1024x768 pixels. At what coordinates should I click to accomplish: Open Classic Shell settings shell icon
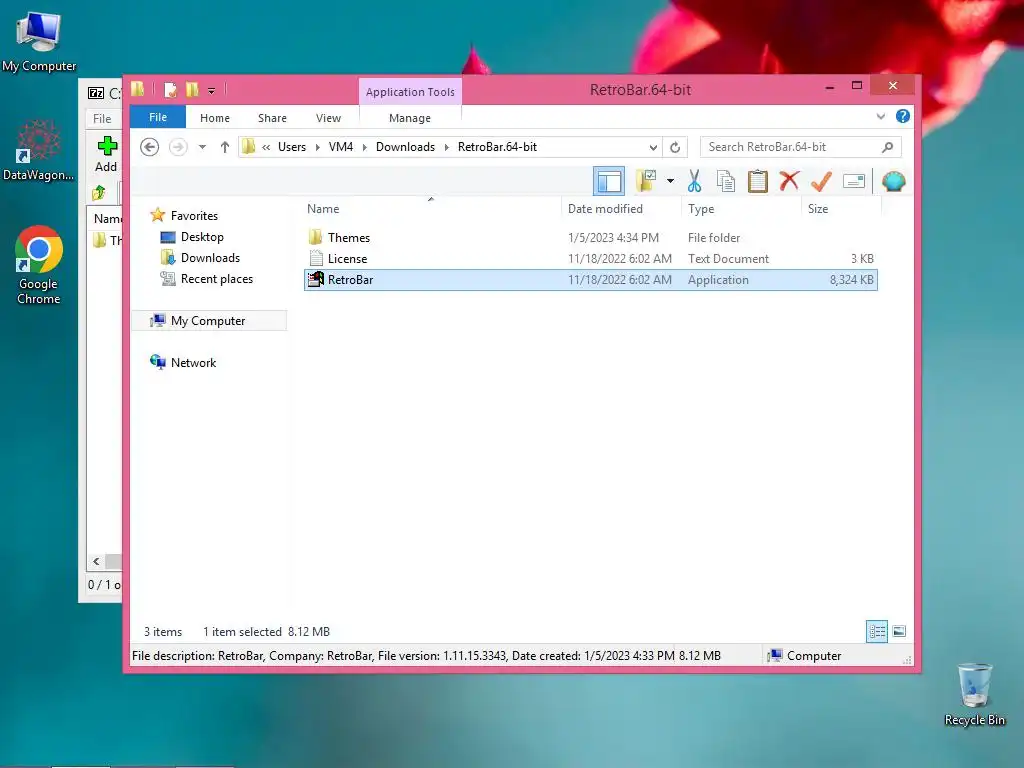pyautogui.click(x=893, y=181)
